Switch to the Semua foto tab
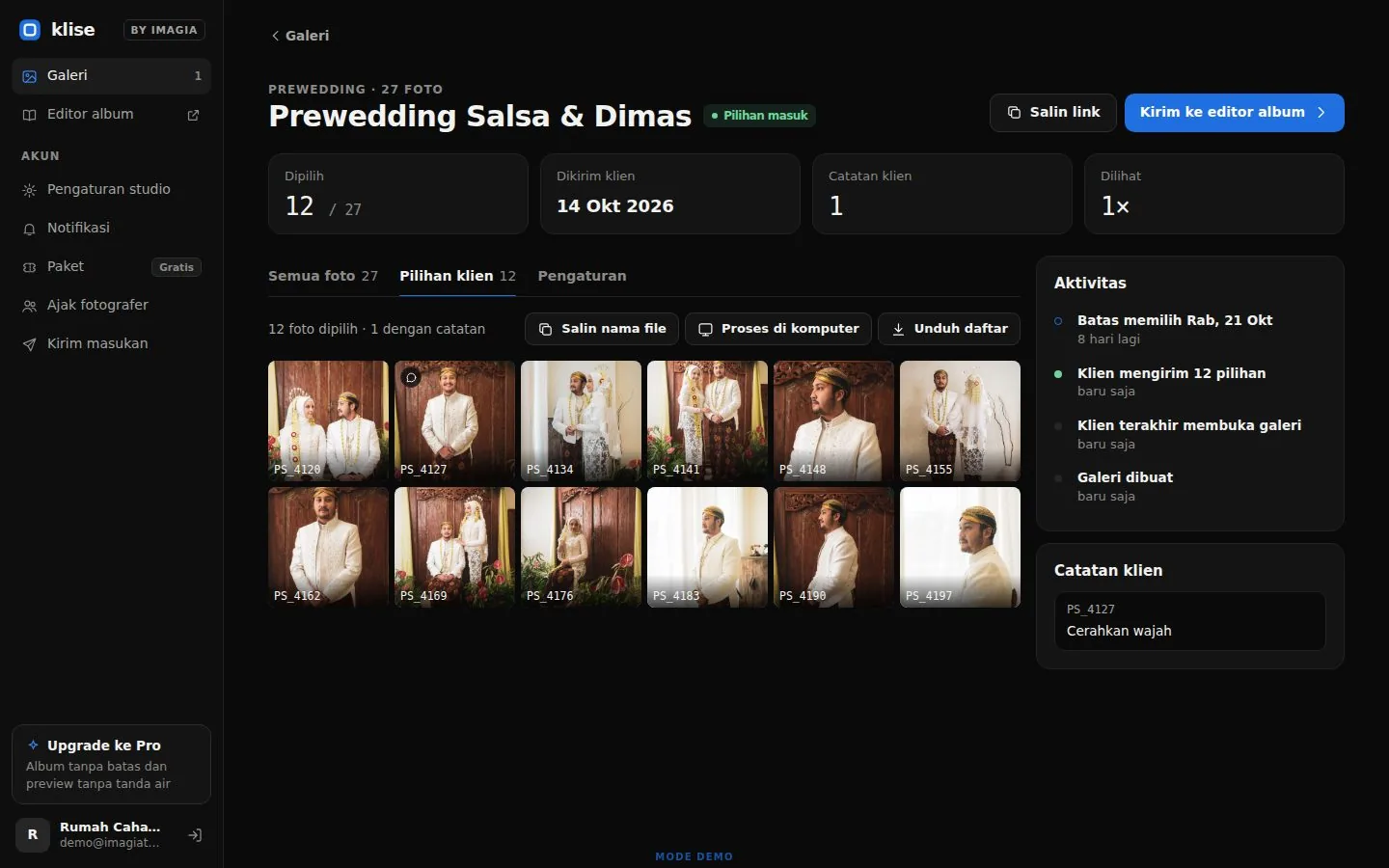This screenshot has height=868, width=1389. tap(323, 276)
